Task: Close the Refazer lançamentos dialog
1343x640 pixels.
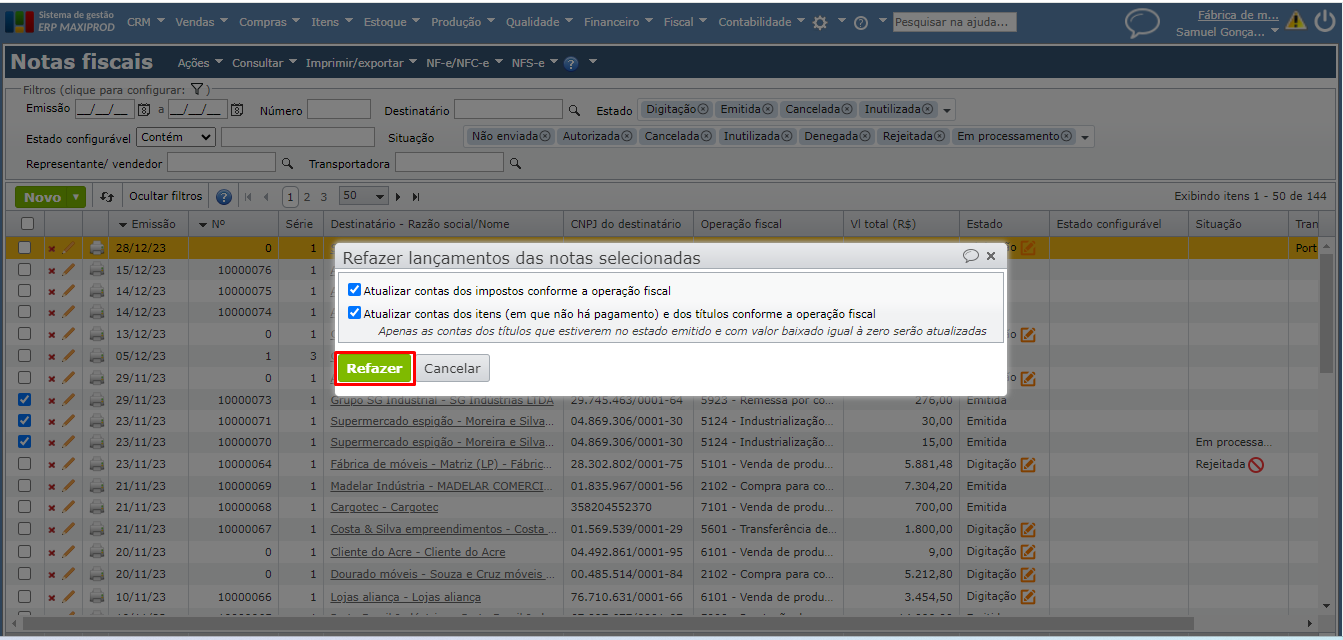Action: [991, 256]
